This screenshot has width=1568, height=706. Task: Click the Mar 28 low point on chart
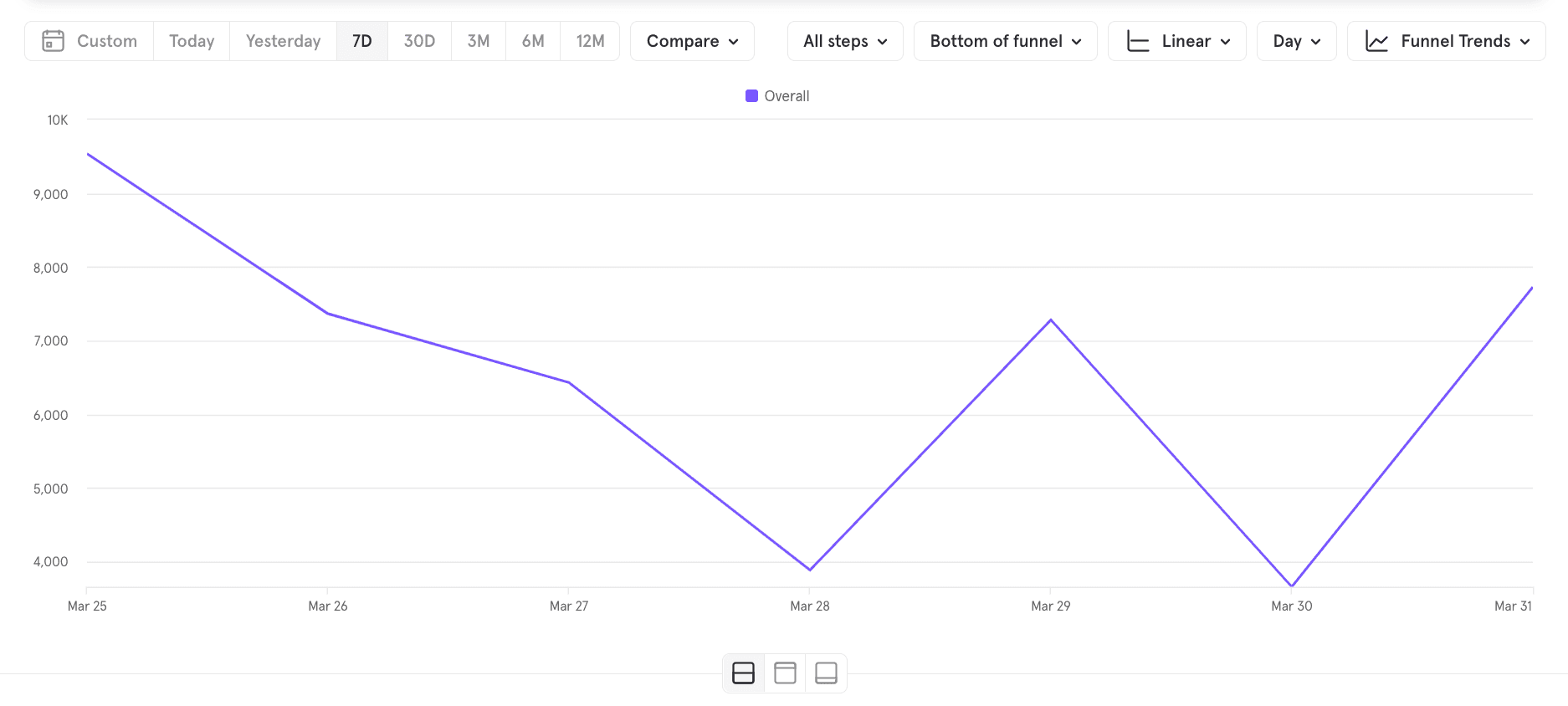[810, 570]
